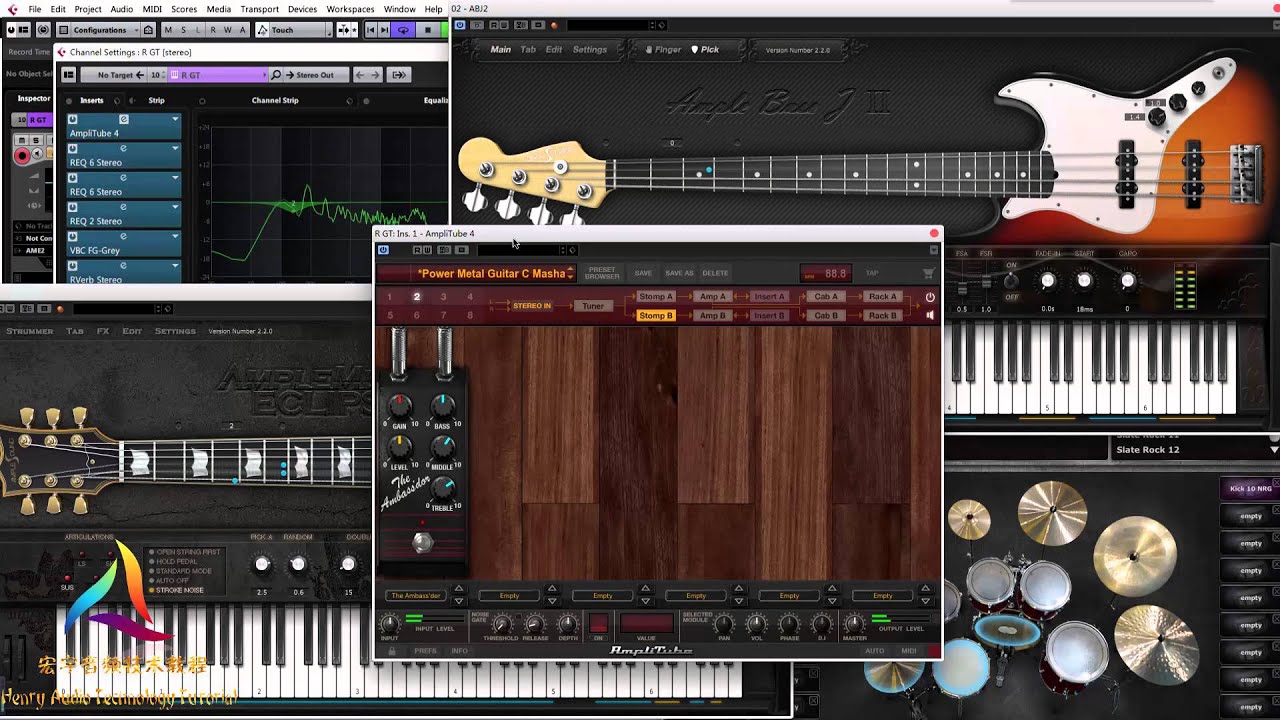Toggle the AmpliTube chain power icon

[930, 297]
